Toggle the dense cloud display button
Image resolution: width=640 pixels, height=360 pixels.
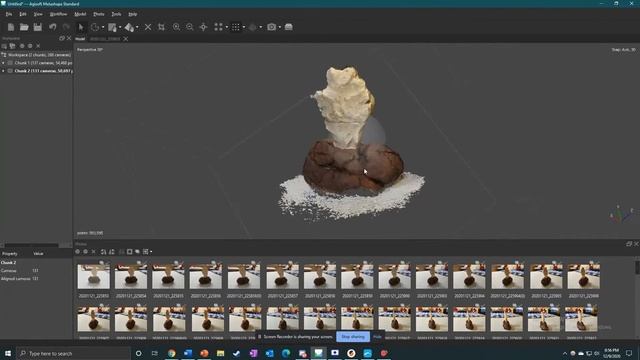pos(236,27)
